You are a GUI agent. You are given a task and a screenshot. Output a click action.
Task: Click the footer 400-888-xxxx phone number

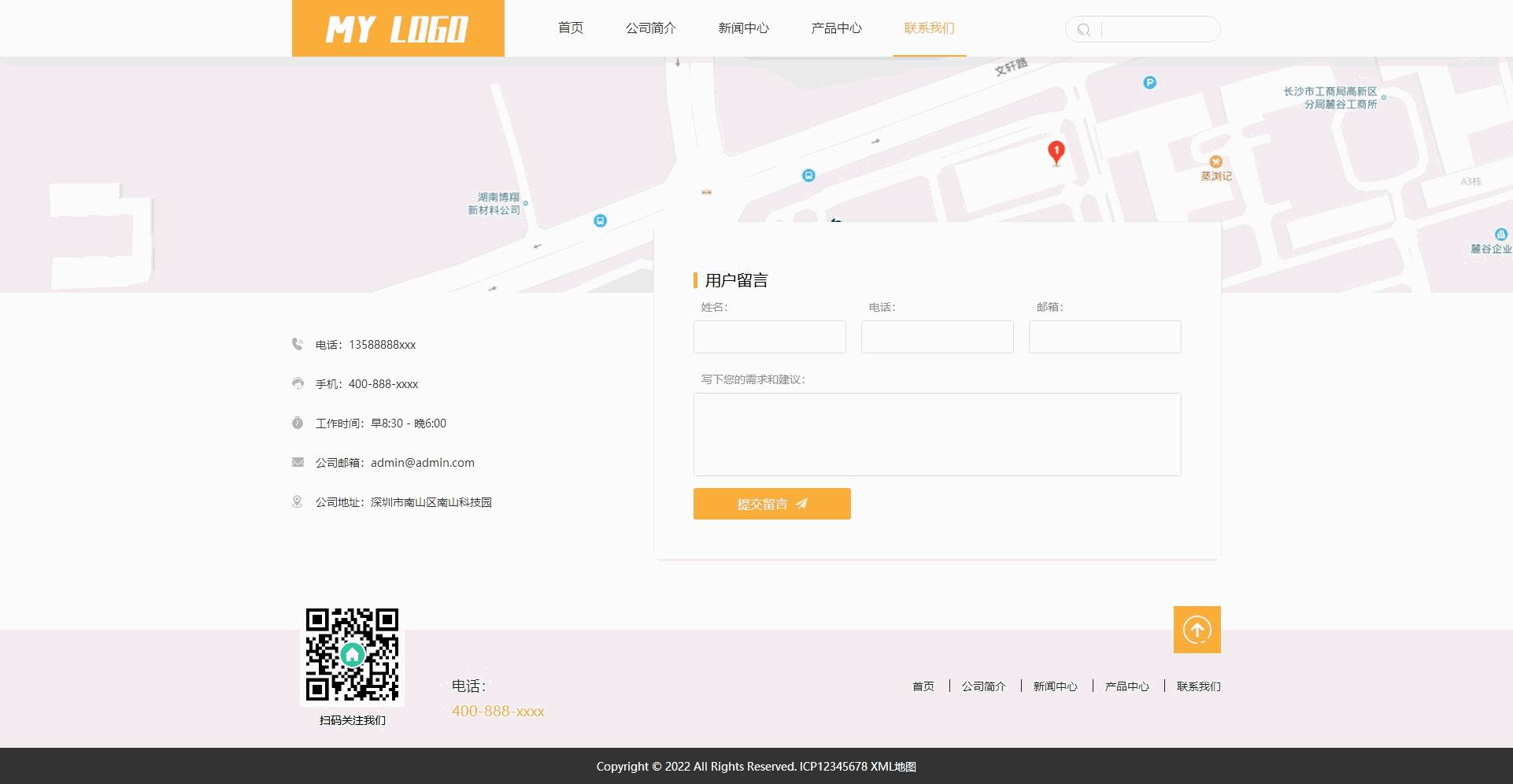(x=498, y=711)
